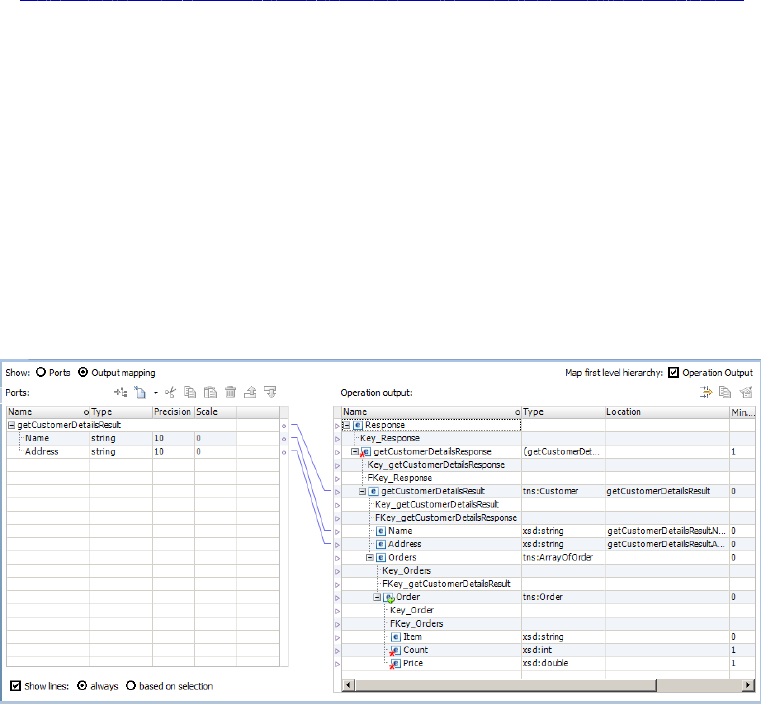This screenshot has height=704, width=761.
Task: Select the Output mapping radio button
Action: (83, 372)
